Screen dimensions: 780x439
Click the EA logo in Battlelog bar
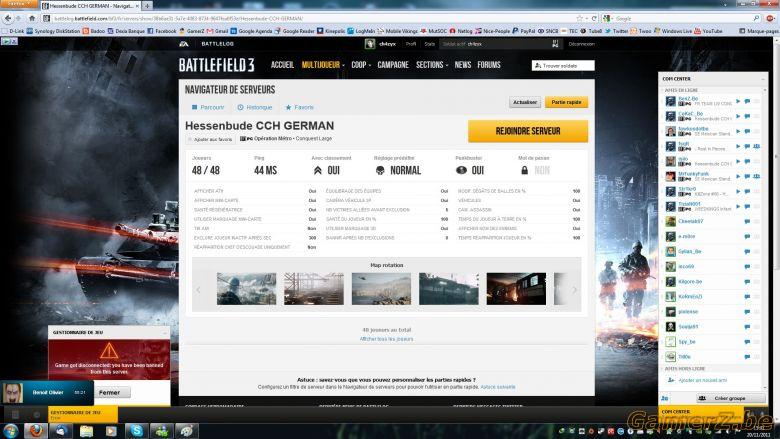pyautogui.click(x=184, y=44)
